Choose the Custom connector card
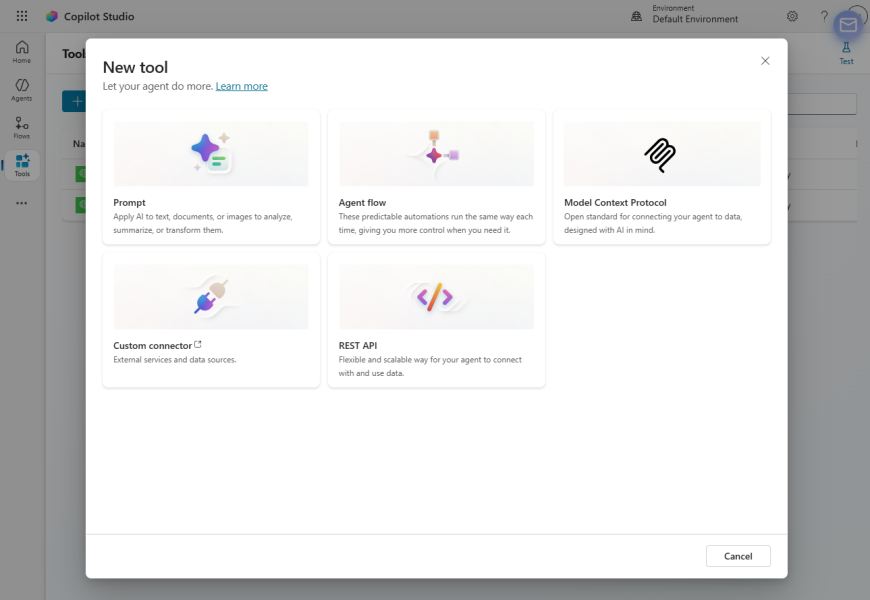The width and height of the screenshot is (870, 600). coord(211,319)
